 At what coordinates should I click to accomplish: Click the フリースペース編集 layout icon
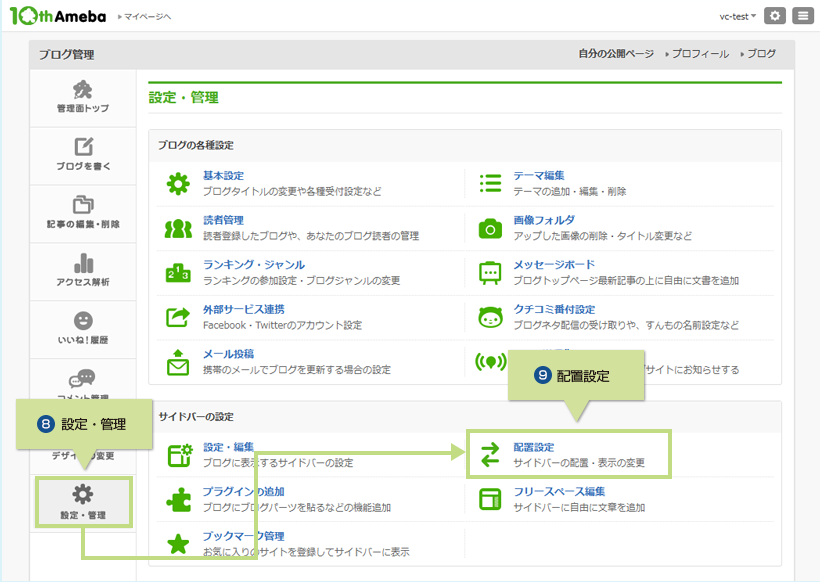pos(490,499)
